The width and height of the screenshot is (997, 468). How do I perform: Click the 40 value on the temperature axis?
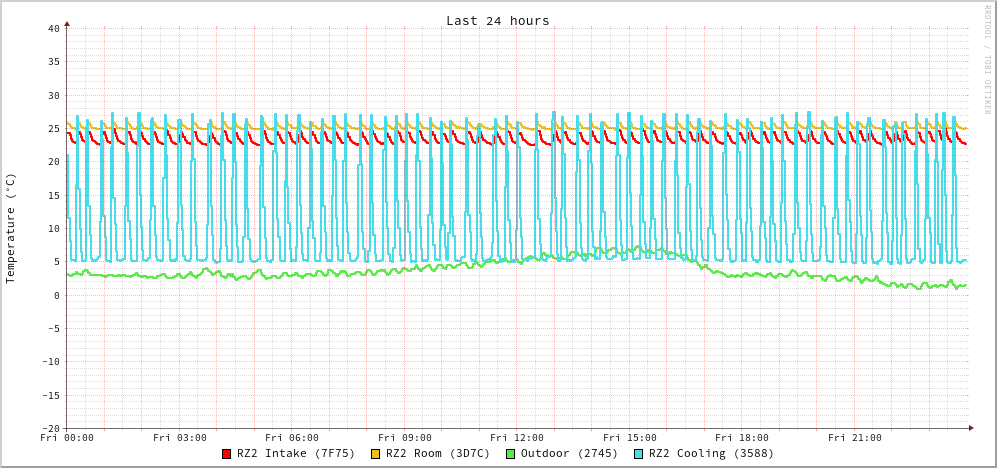click(53, 28)
